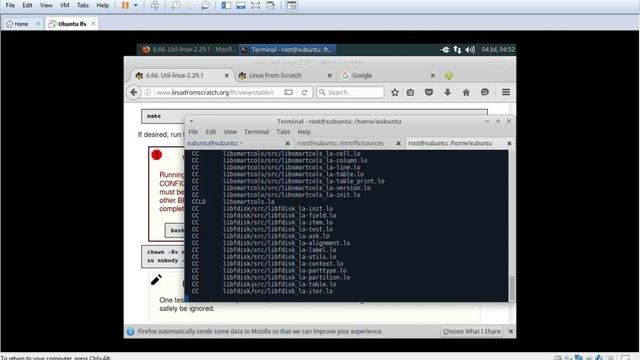
Task: Open VMware Tabs menu
Action: tap(83, 5)
